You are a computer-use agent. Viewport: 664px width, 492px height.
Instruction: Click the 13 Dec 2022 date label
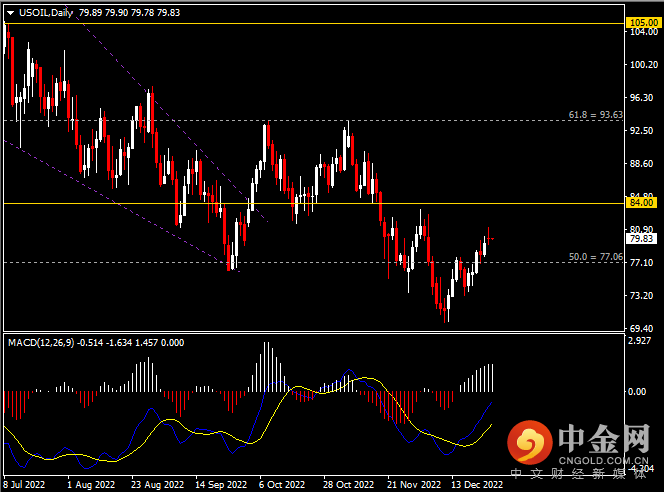point(477,484)
